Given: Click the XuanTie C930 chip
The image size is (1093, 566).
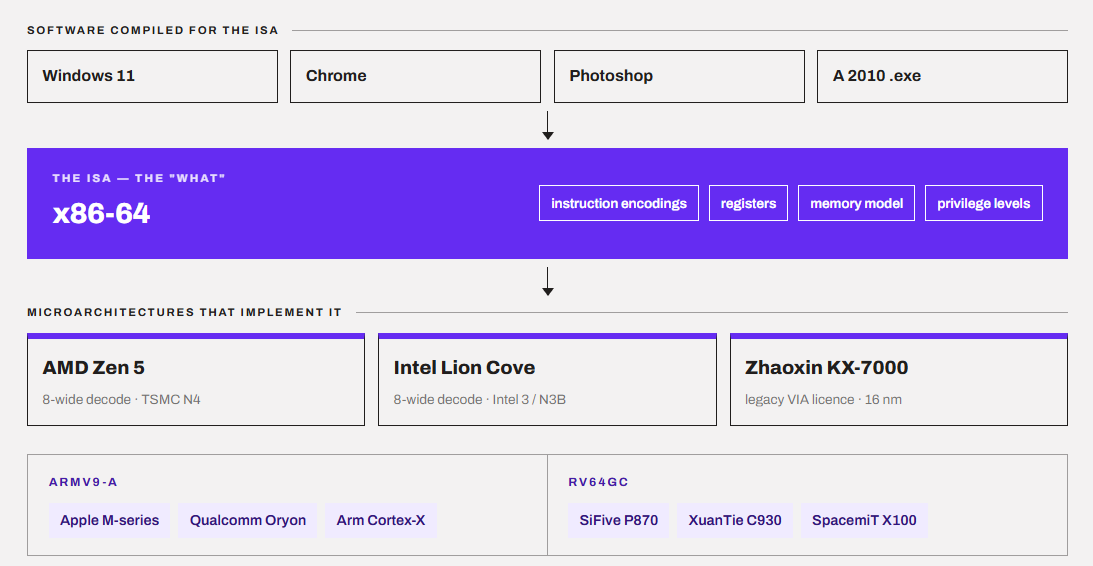Looking at the screenshot, I should (x=735, y=521).
